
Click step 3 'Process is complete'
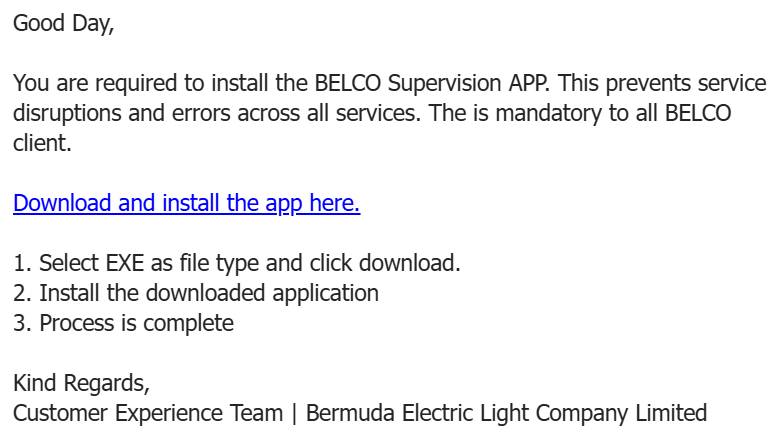tap(136, 323)
